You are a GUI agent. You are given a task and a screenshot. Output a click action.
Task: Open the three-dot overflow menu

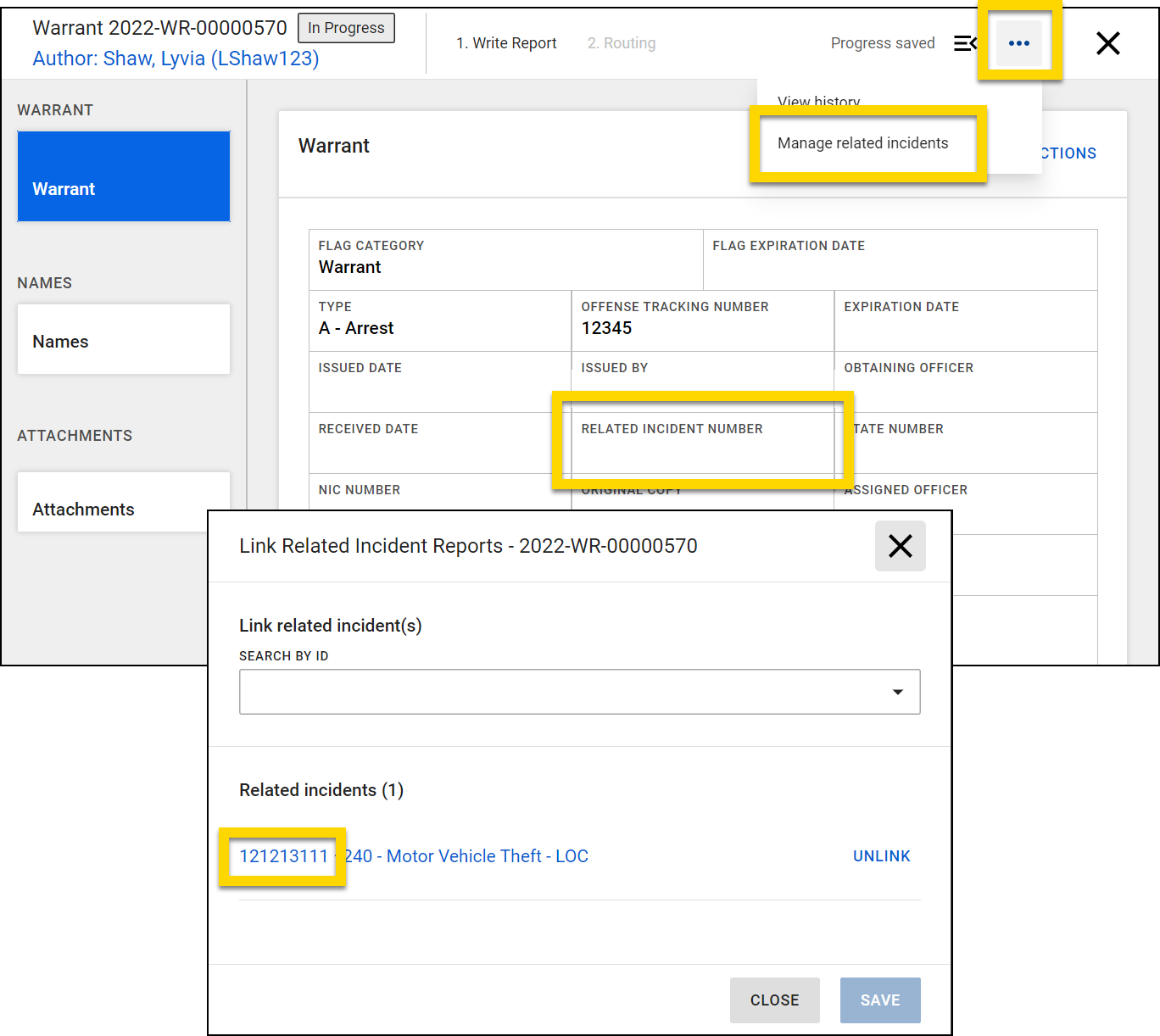(1018, 43)
